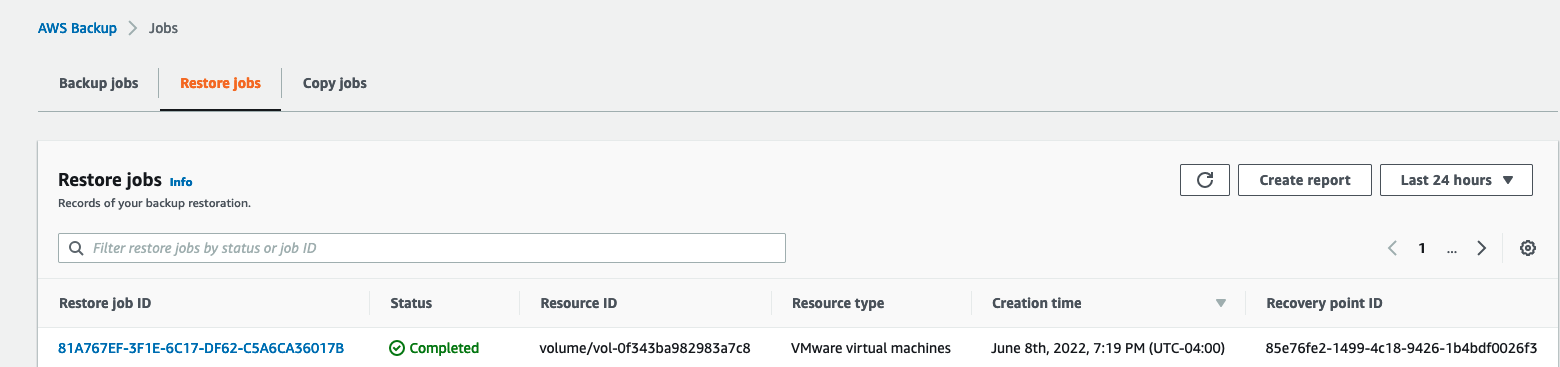Open restore job 81A767EF-3F1E-6C17-DF62-C5A6CA36017B
1560x367 pixels.
(201, 348)
